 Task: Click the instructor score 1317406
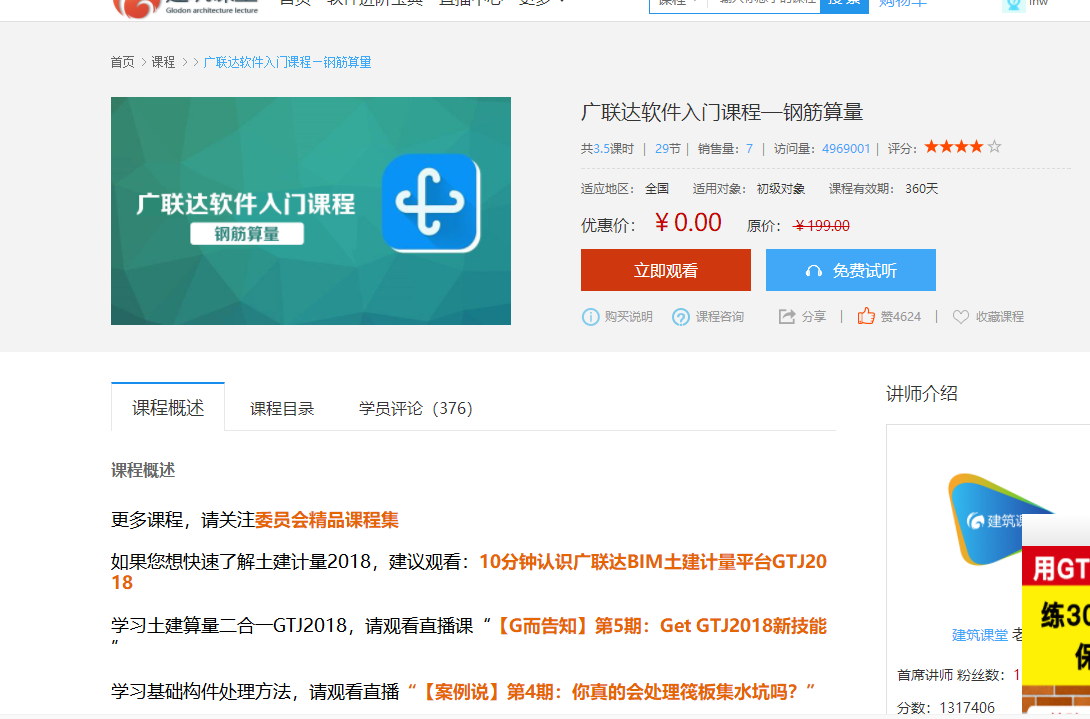[x=967, y=708]
